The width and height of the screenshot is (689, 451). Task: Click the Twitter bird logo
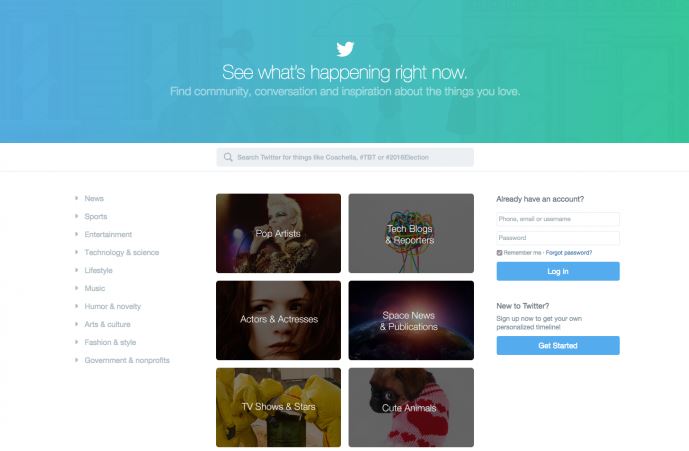click(x=345, y=49)
